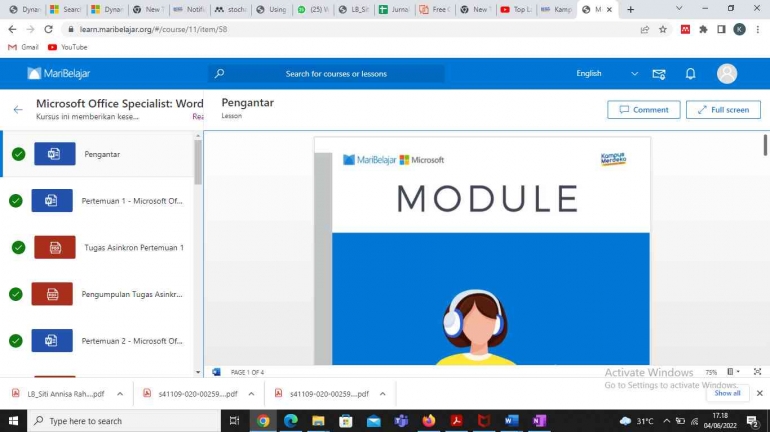This screenshot has height=432, width=770.
Task: Open the document viewer layout dropdown
Action: click(736, 372)
